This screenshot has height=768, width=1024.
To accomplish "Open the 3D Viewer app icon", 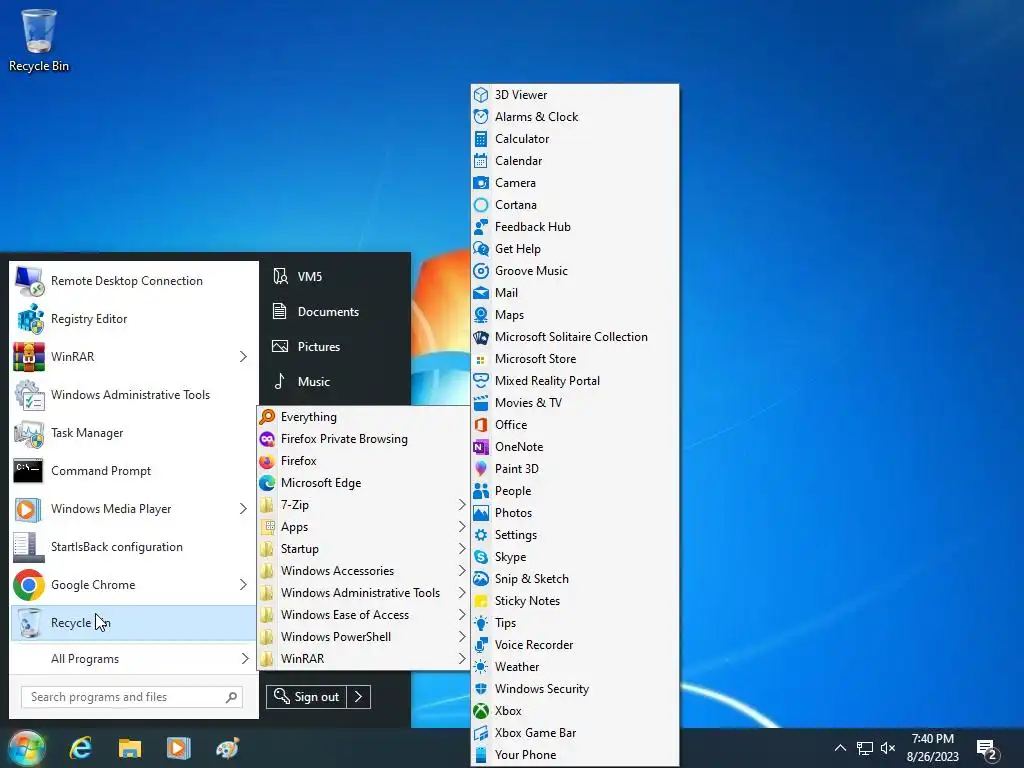I will 481,95.
